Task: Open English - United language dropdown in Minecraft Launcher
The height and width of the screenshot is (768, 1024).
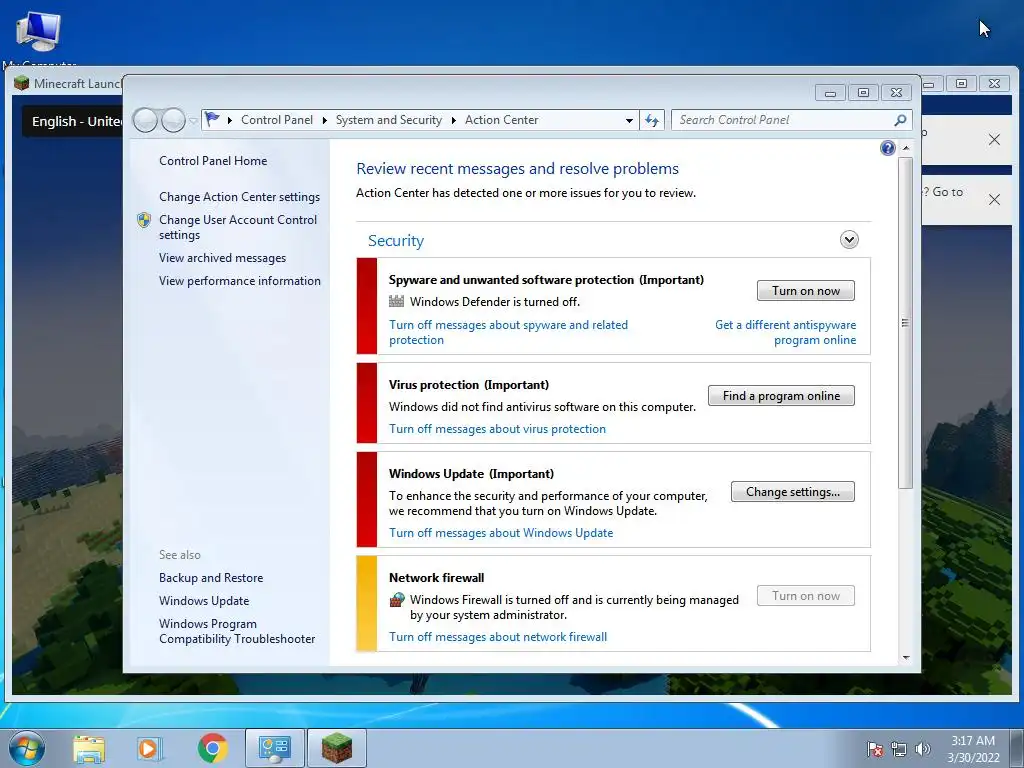Action: pyautogui.click(x=73, y=121)
